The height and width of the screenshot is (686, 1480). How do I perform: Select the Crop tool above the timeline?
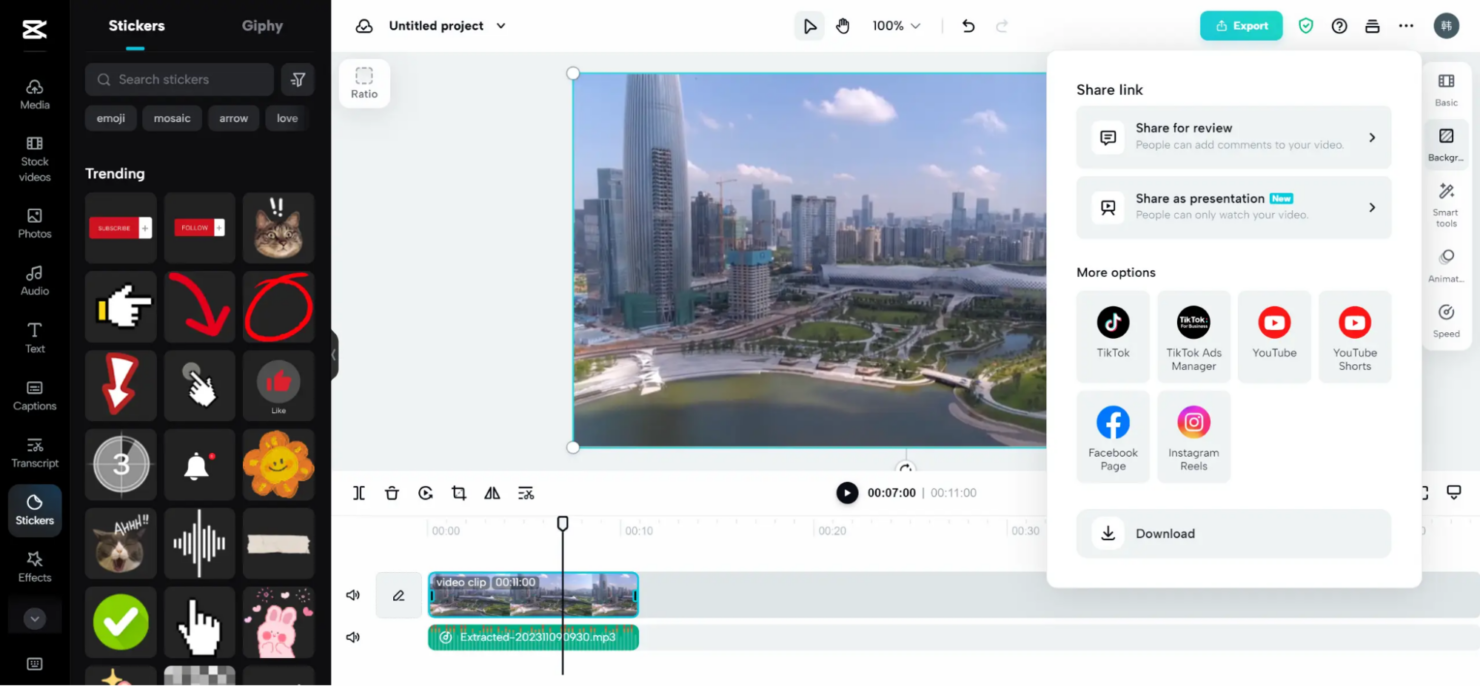coord(458,492)
